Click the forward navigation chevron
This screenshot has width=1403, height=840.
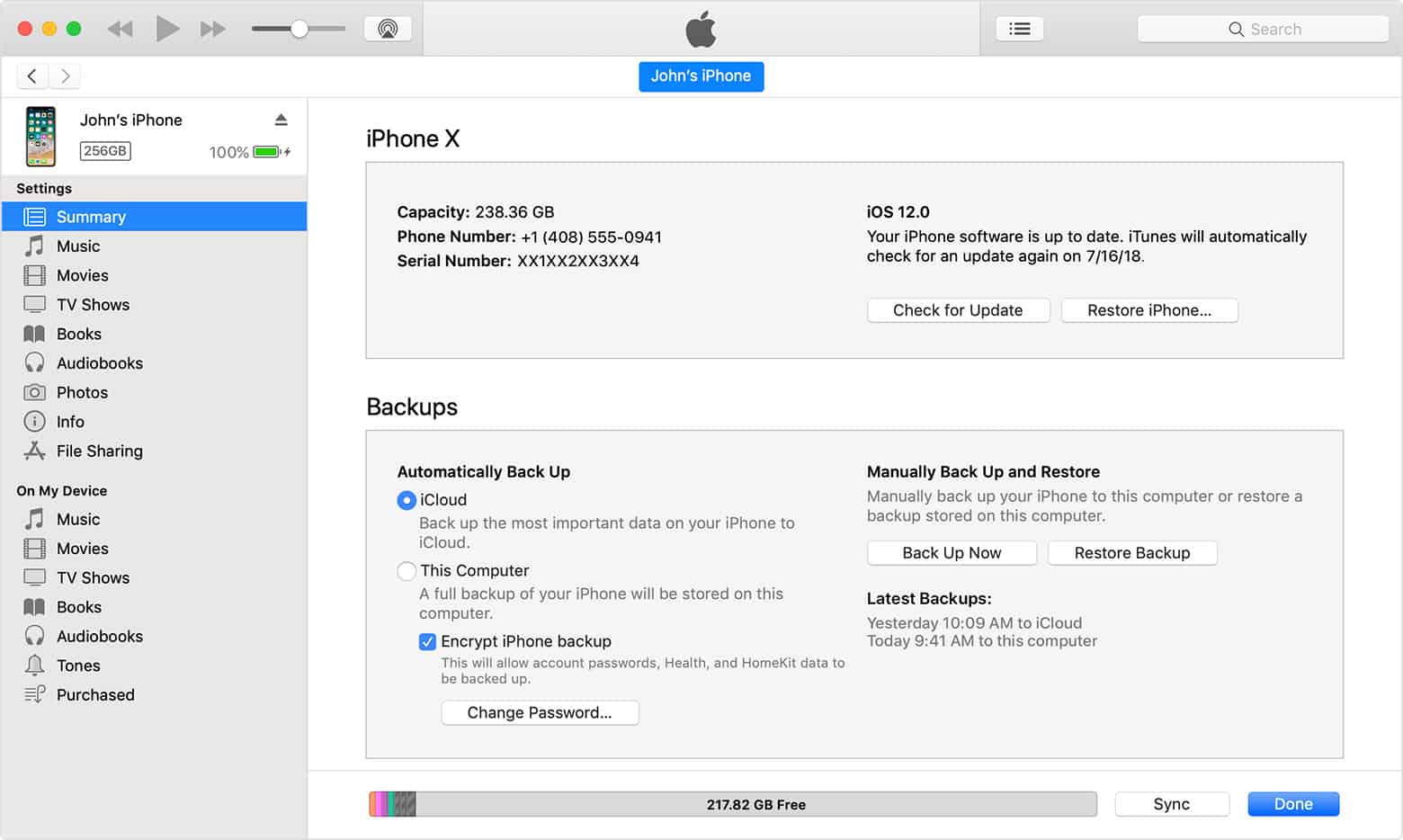tap(64, 76)
